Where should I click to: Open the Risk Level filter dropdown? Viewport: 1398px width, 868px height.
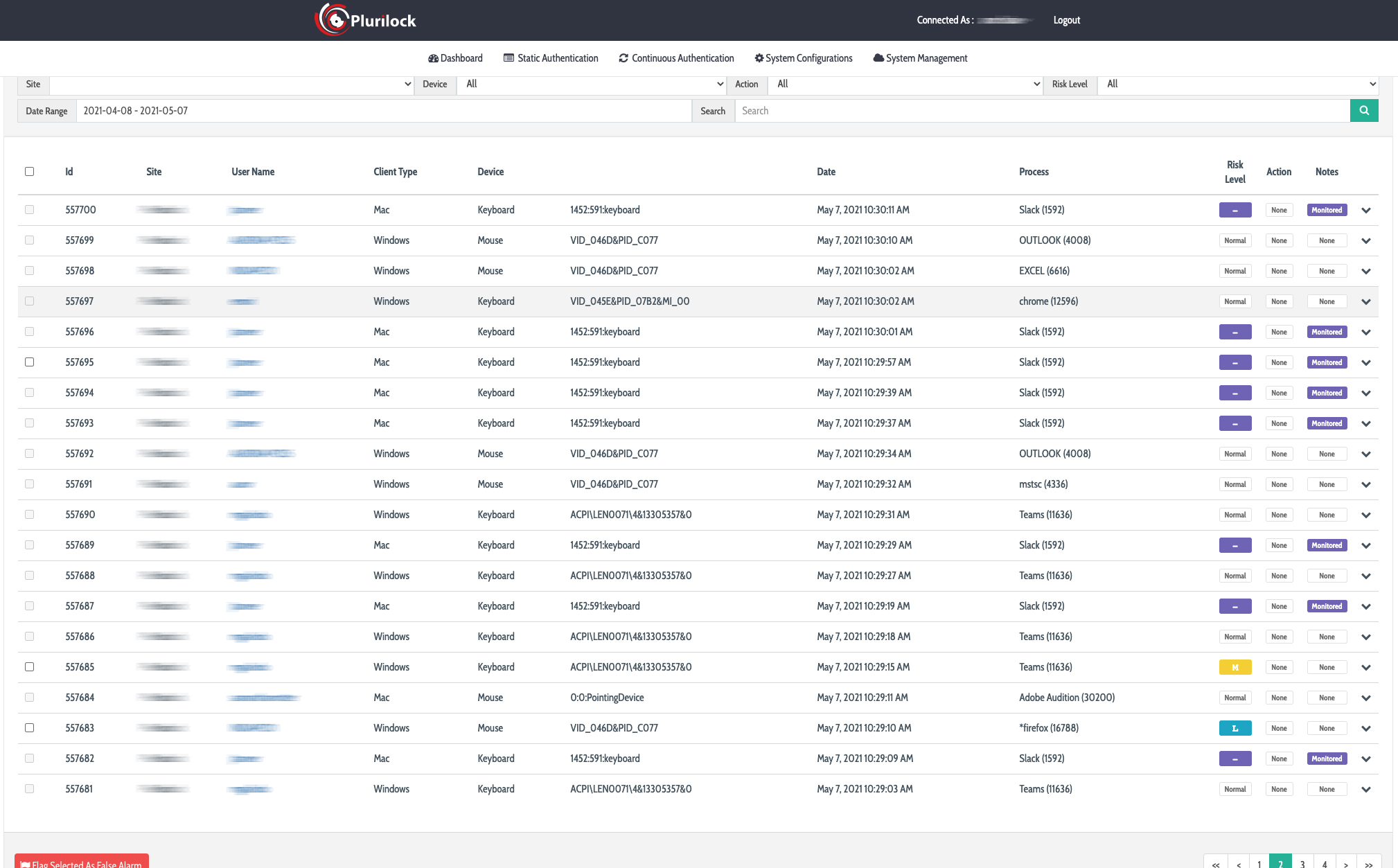tap(1238, 85)
